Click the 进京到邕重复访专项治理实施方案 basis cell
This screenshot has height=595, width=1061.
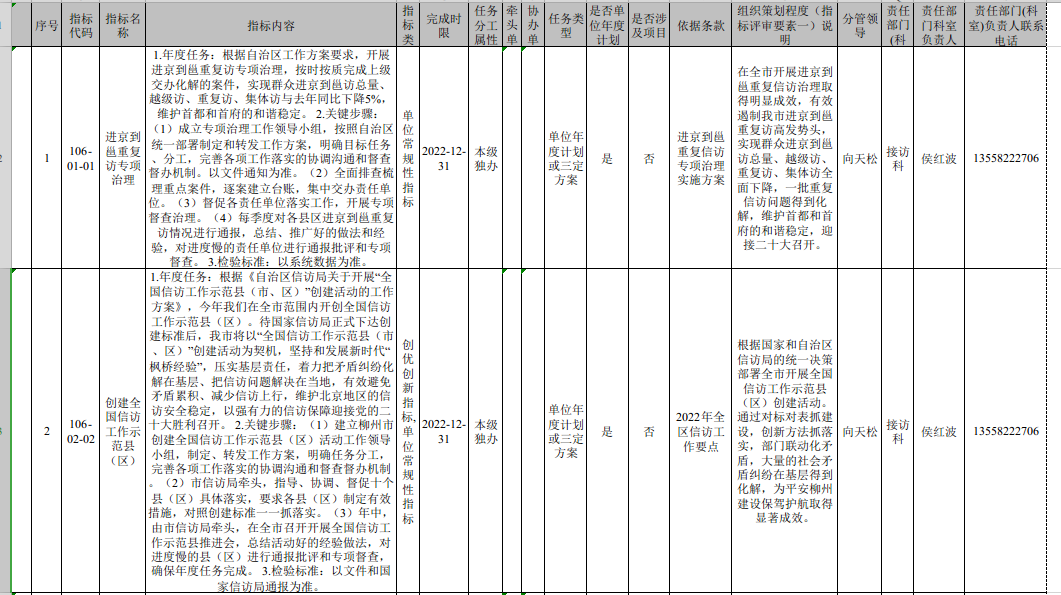700,158
